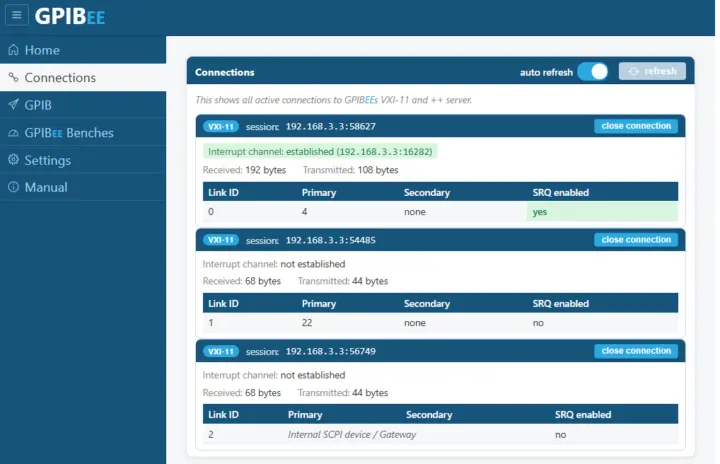This screenshot has width=720, height=464.
Task: Click the 'yes' SRQ enabled cell
Action: [x=602, y=212]
